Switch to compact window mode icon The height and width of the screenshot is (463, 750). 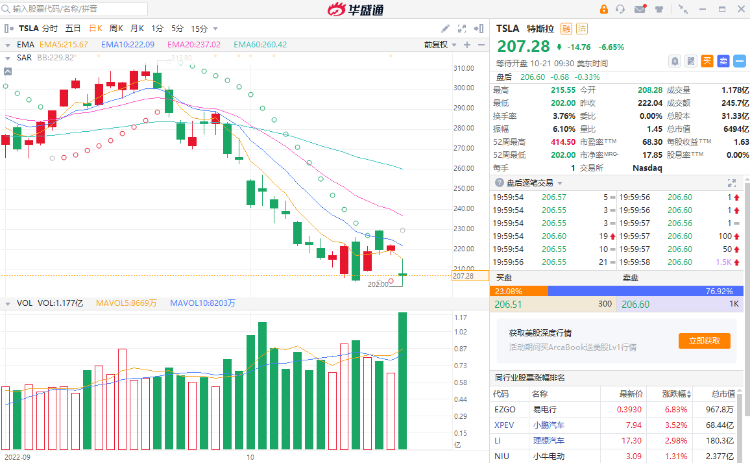tap(684, 9)
